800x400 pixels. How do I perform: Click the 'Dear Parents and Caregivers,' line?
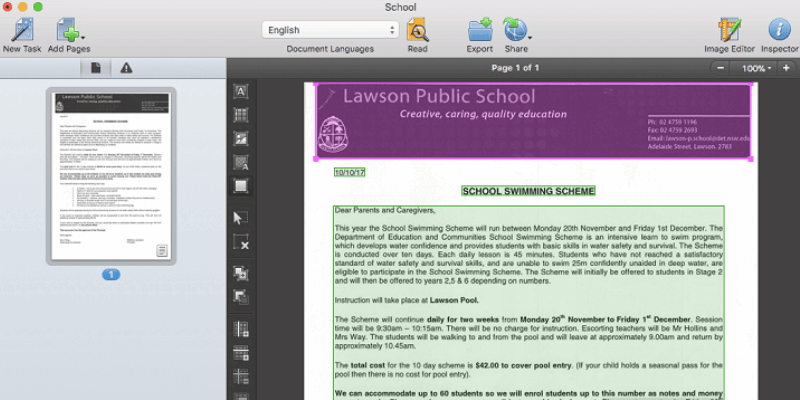(385, 210)
